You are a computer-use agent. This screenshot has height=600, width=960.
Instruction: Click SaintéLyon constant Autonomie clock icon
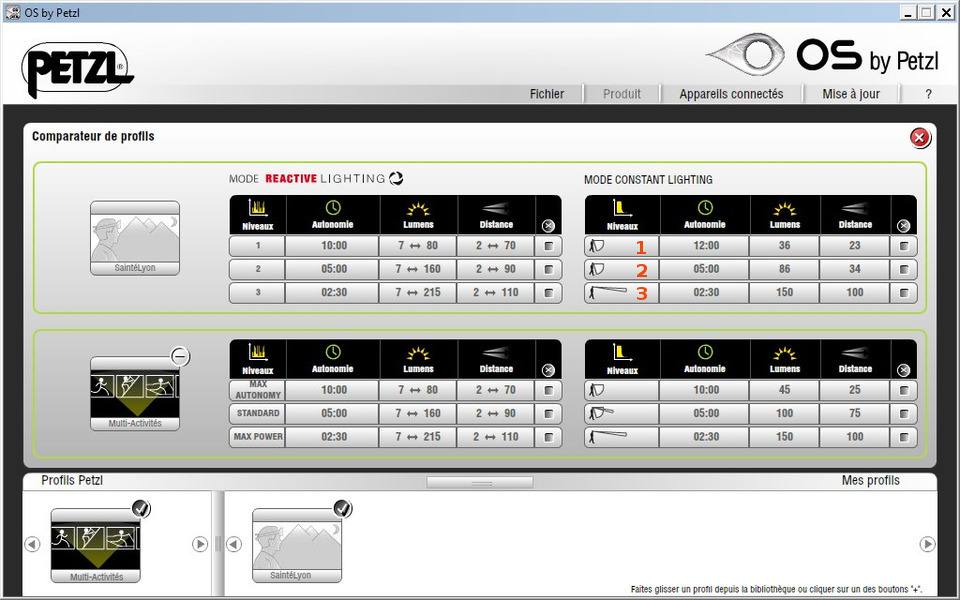tap(705, 208)
